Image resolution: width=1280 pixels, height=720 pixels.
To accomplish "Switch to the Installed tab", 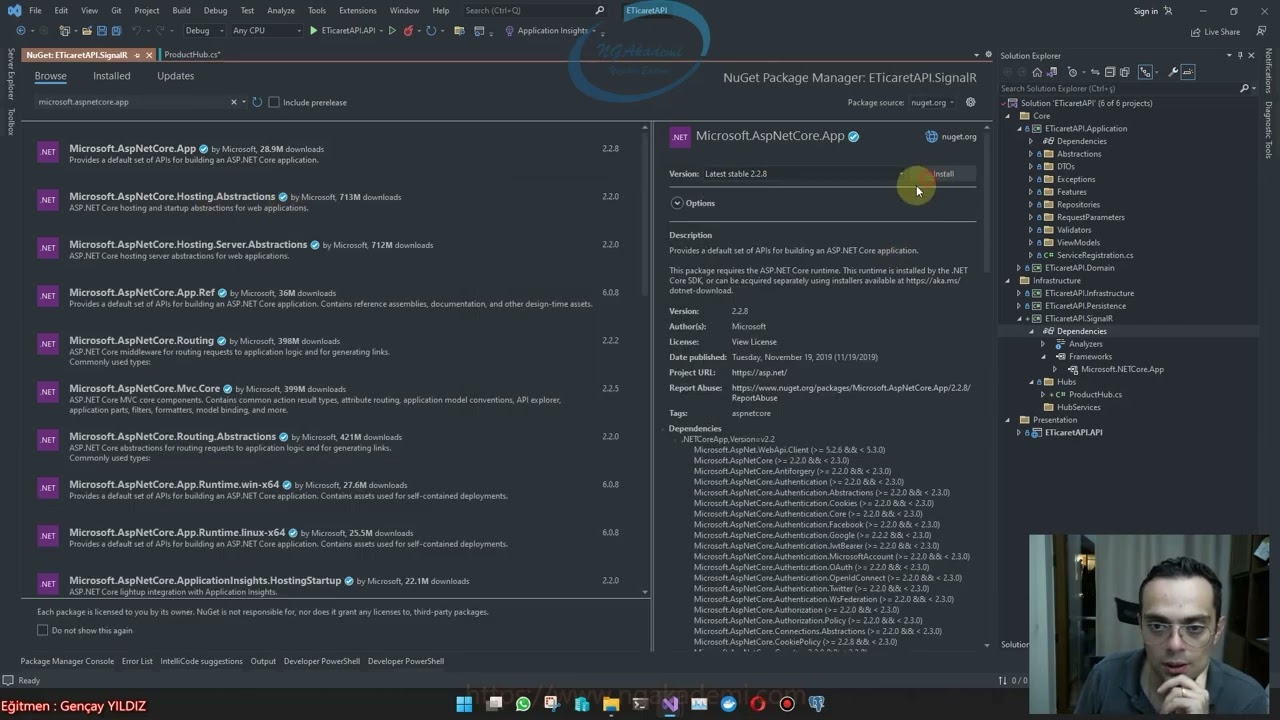I will pos(112,76).
